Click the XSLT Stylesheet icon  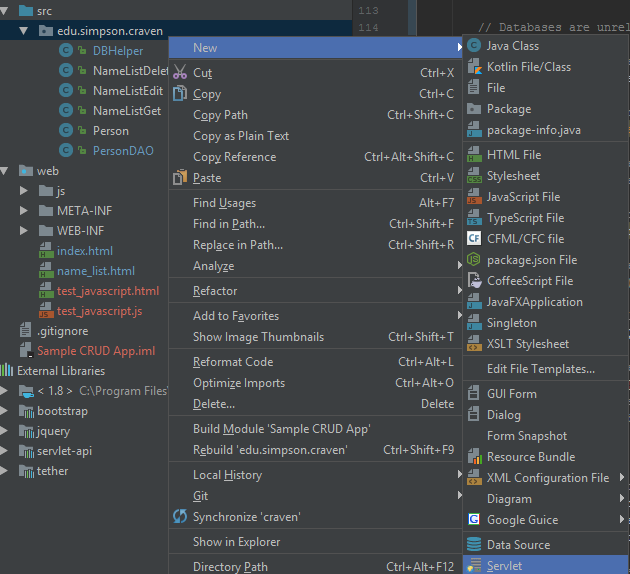[474, 344]
